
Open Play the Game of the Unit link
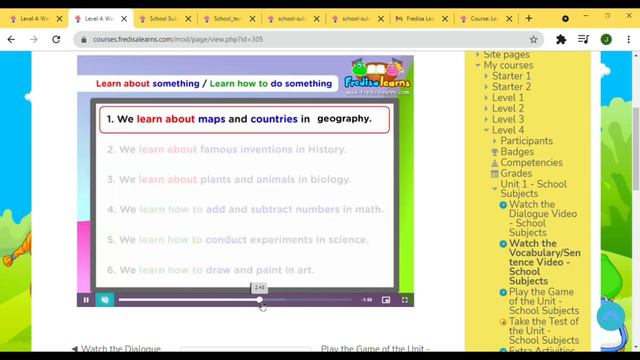544,301
